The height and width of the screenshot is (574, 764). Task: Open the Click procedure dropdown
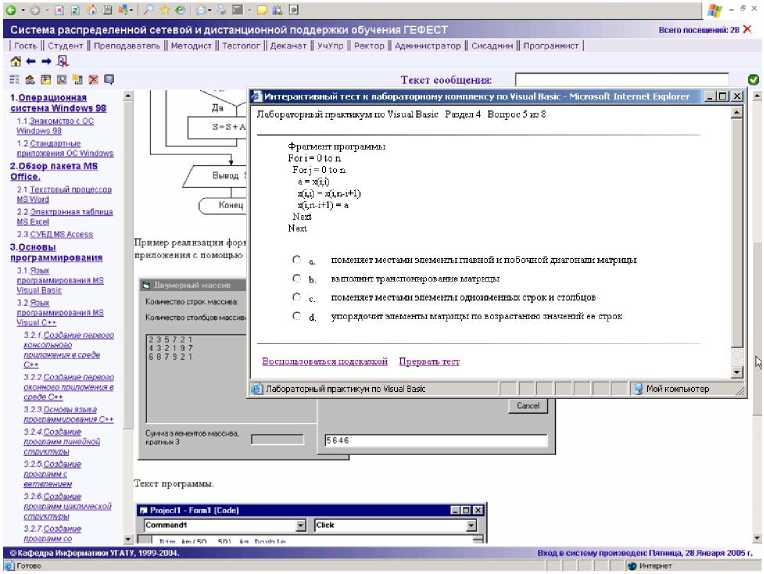[471, 525]
